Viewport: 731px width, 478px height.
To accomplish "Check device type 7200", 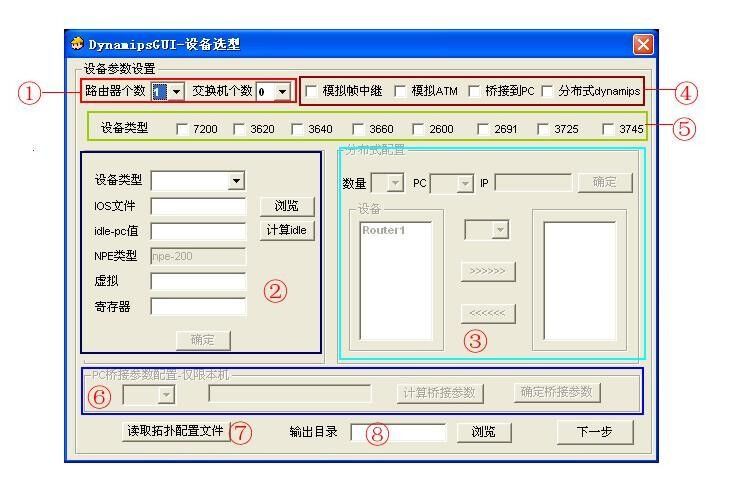I will (182, 129).
